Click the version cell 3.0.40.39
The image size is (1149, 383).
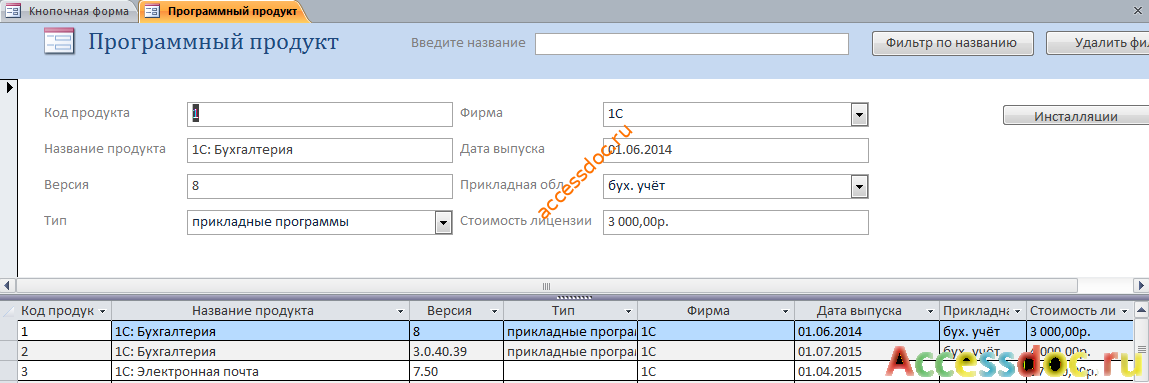click(x=457, y=352)
